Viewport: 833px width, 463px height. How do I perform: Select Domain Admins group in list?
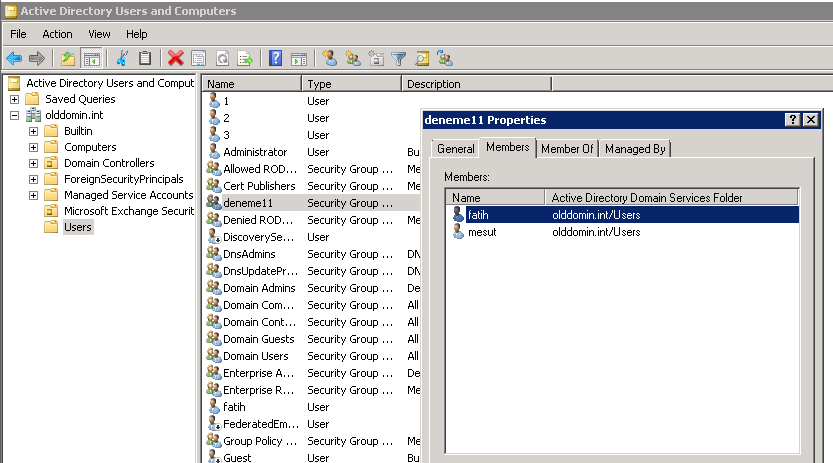(x=258, y=288)
